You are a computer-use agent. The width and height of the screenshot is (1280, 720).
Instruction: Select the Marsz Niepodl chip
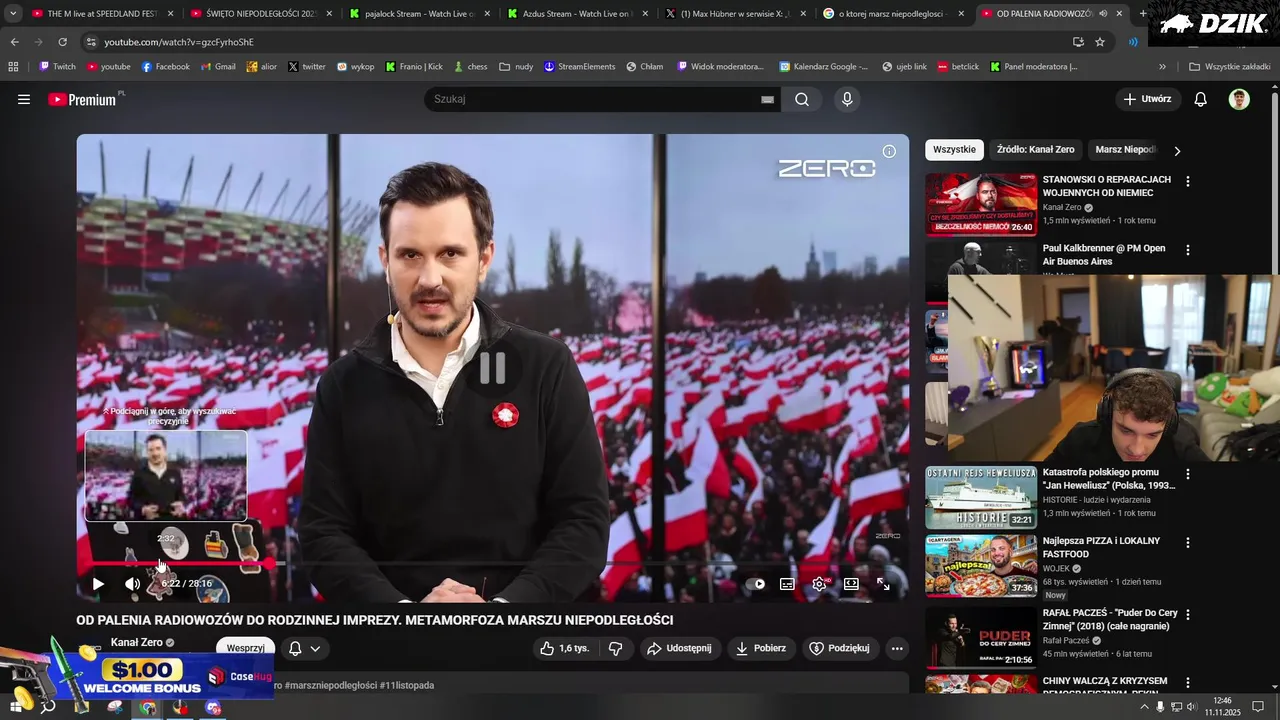[1126, 149]
